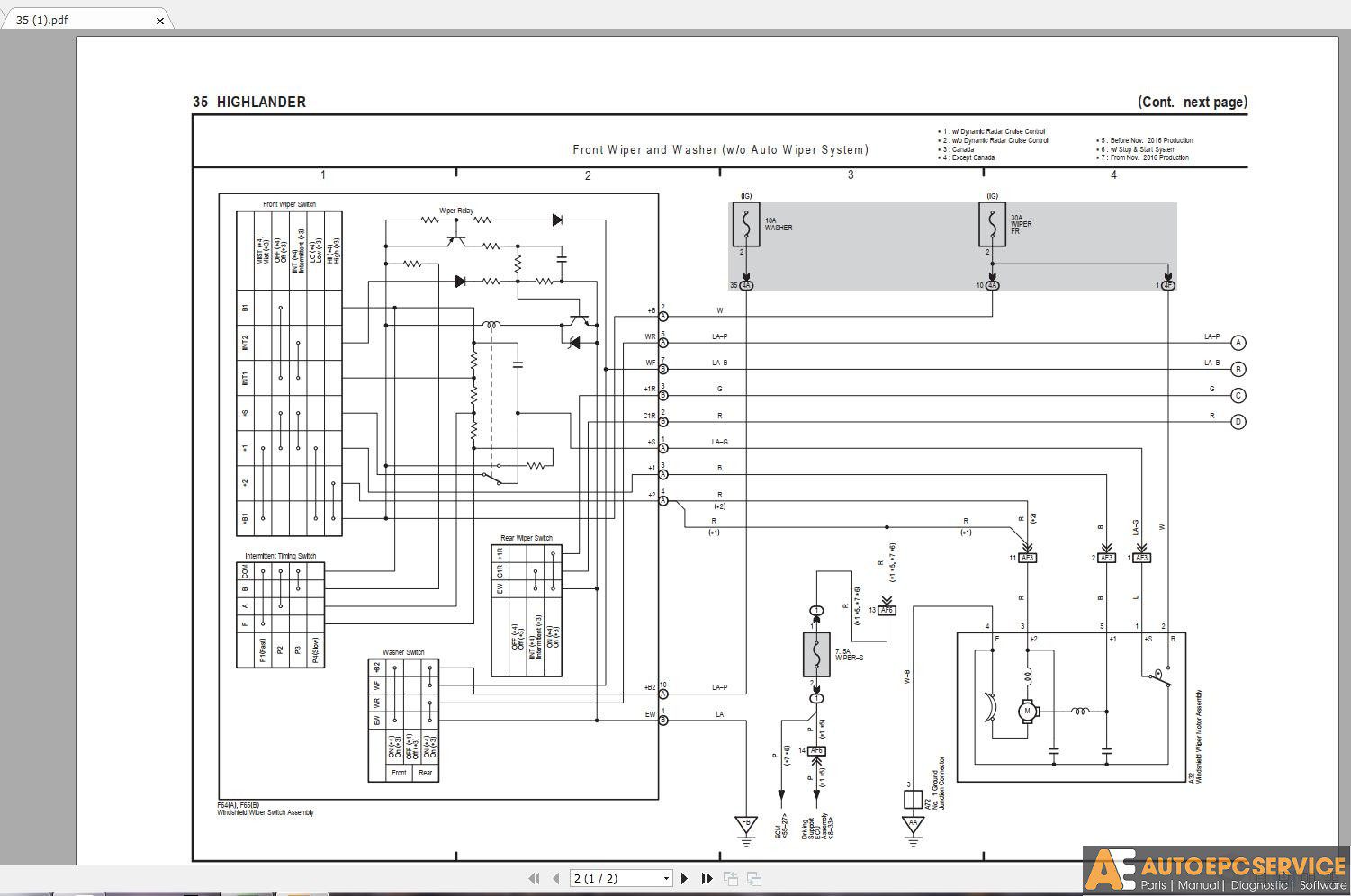Click the 'P1(Fast)' timing switch position
This screenshot has width=1351, height=896.
[x=263, y=650]
